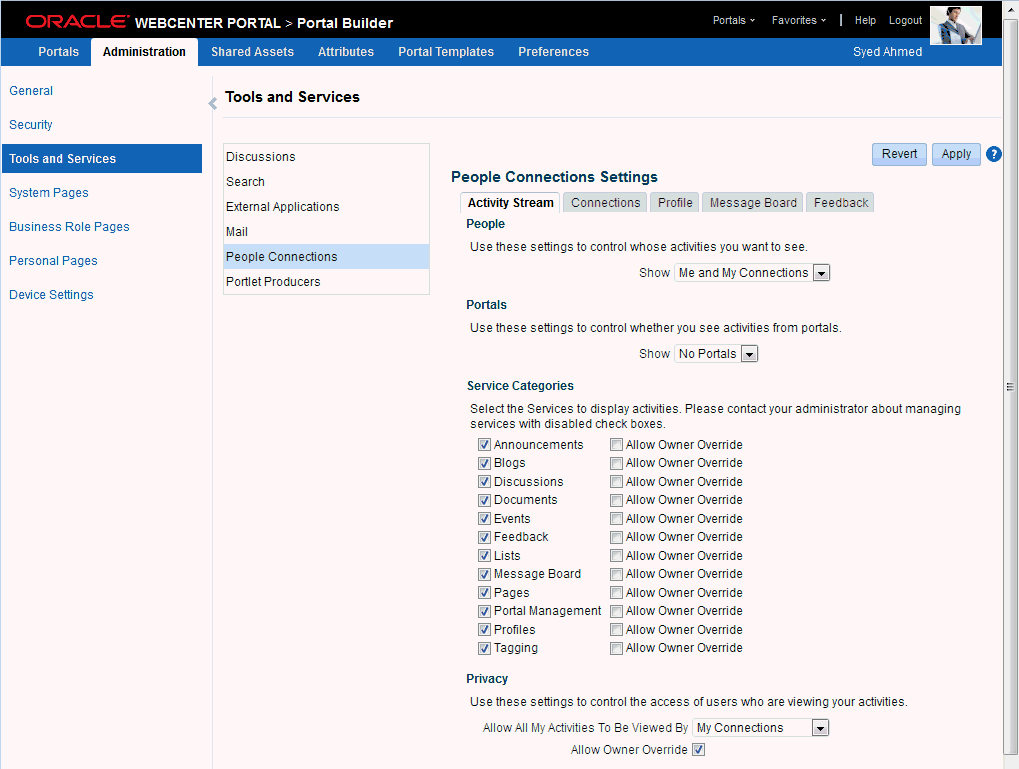This screenshot has width=1019, height=769.
Task: Switch to the Profile tab
Action: coord(675,203)
